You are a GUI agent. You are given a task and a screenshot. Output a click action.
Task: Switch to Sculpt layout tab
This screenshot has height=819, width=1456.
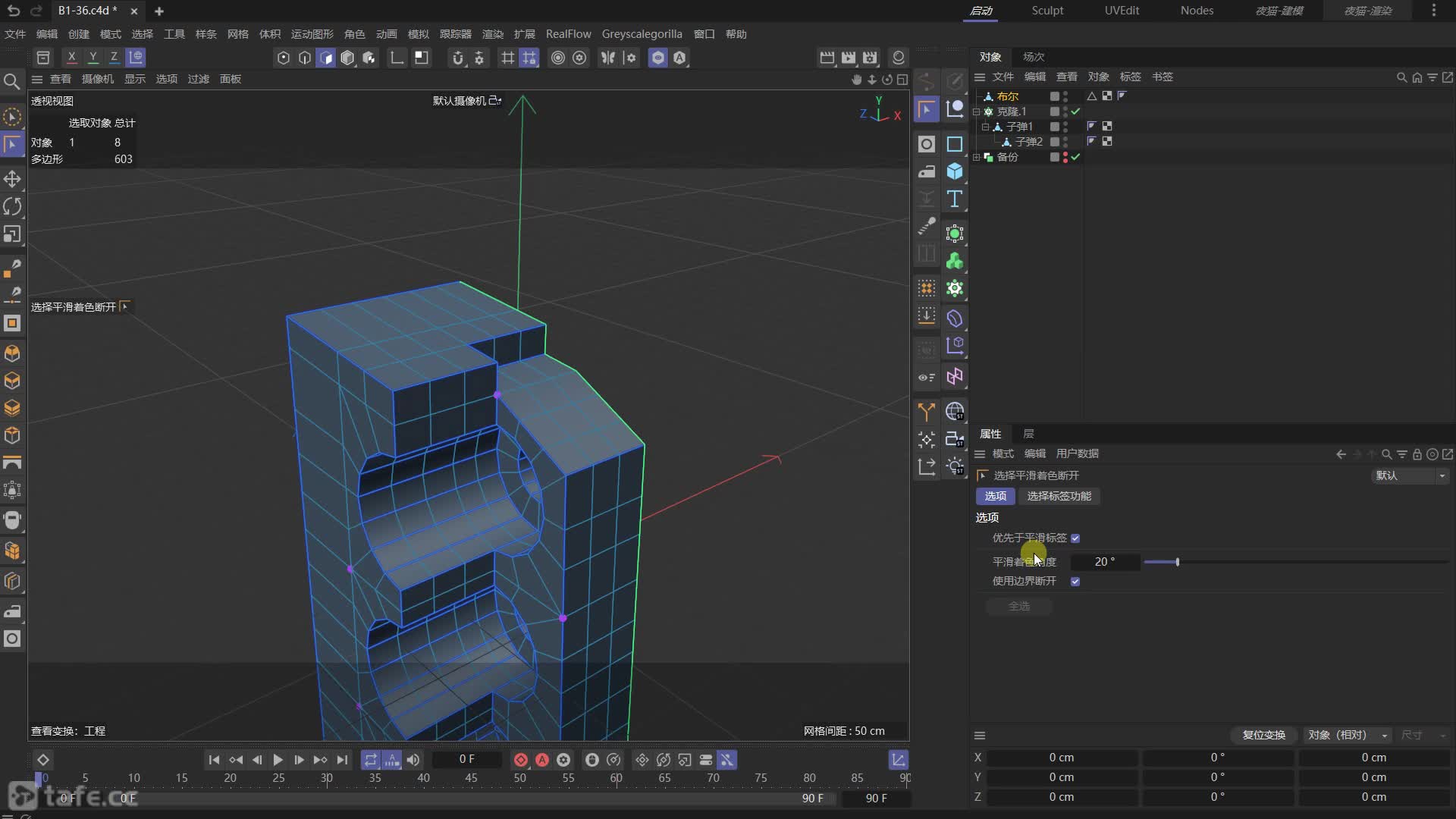click(x=1047, y=11)
